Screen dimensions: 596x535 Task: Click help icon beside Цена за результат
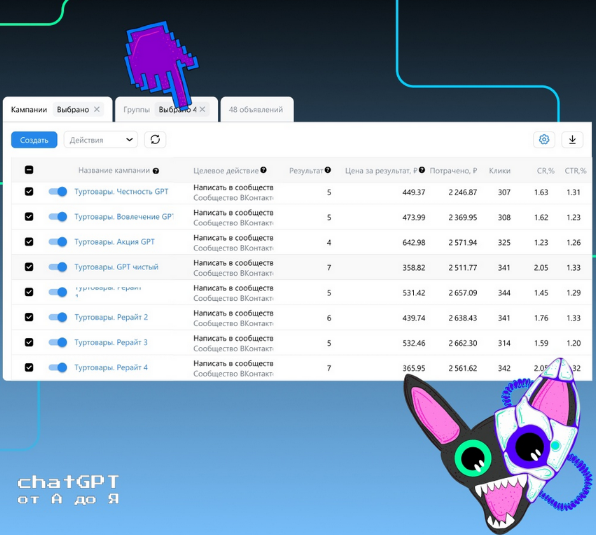click(422, 170)
